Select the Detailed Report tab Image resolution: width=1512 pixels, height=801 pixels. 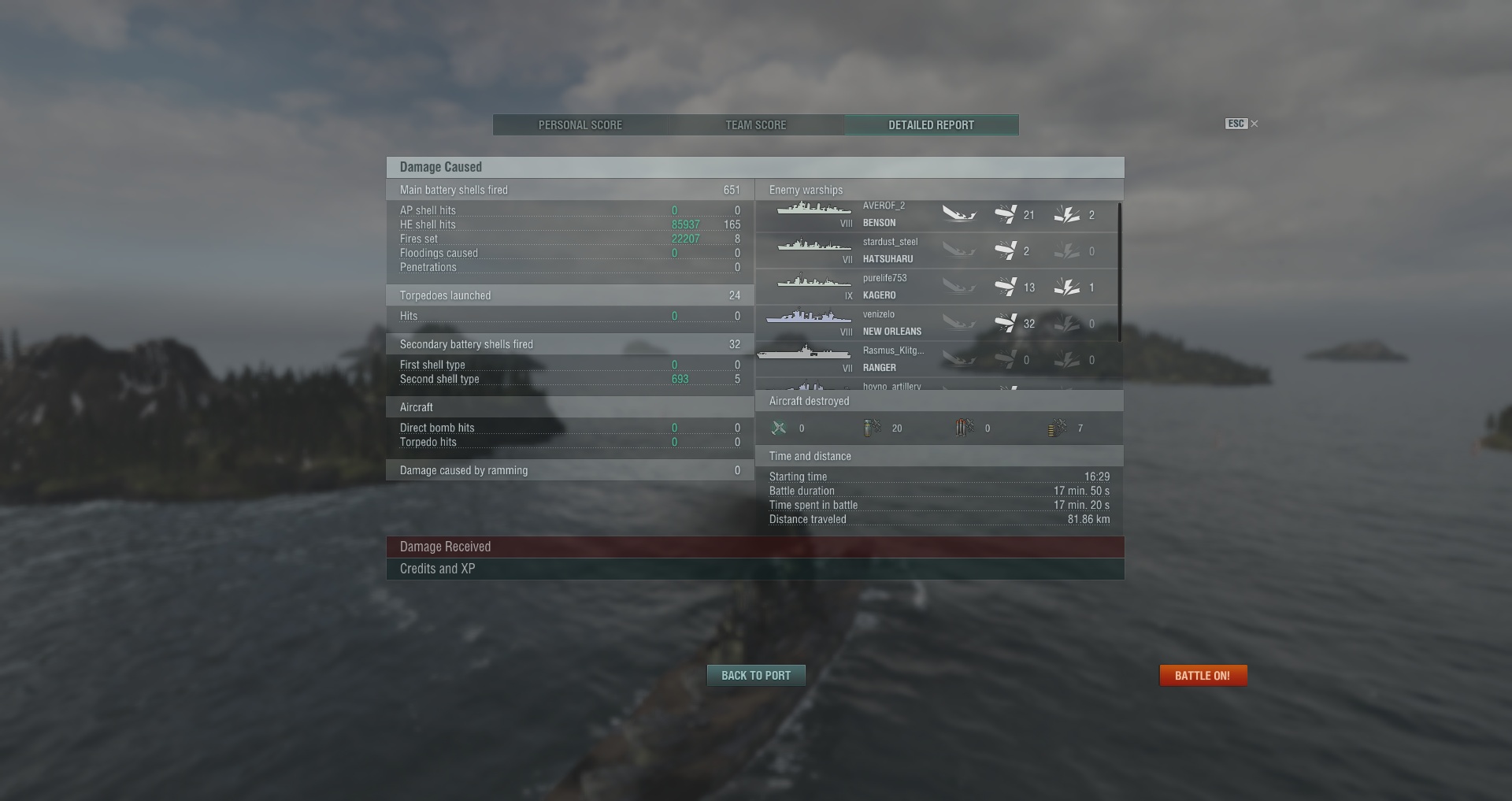coord(932,124)
